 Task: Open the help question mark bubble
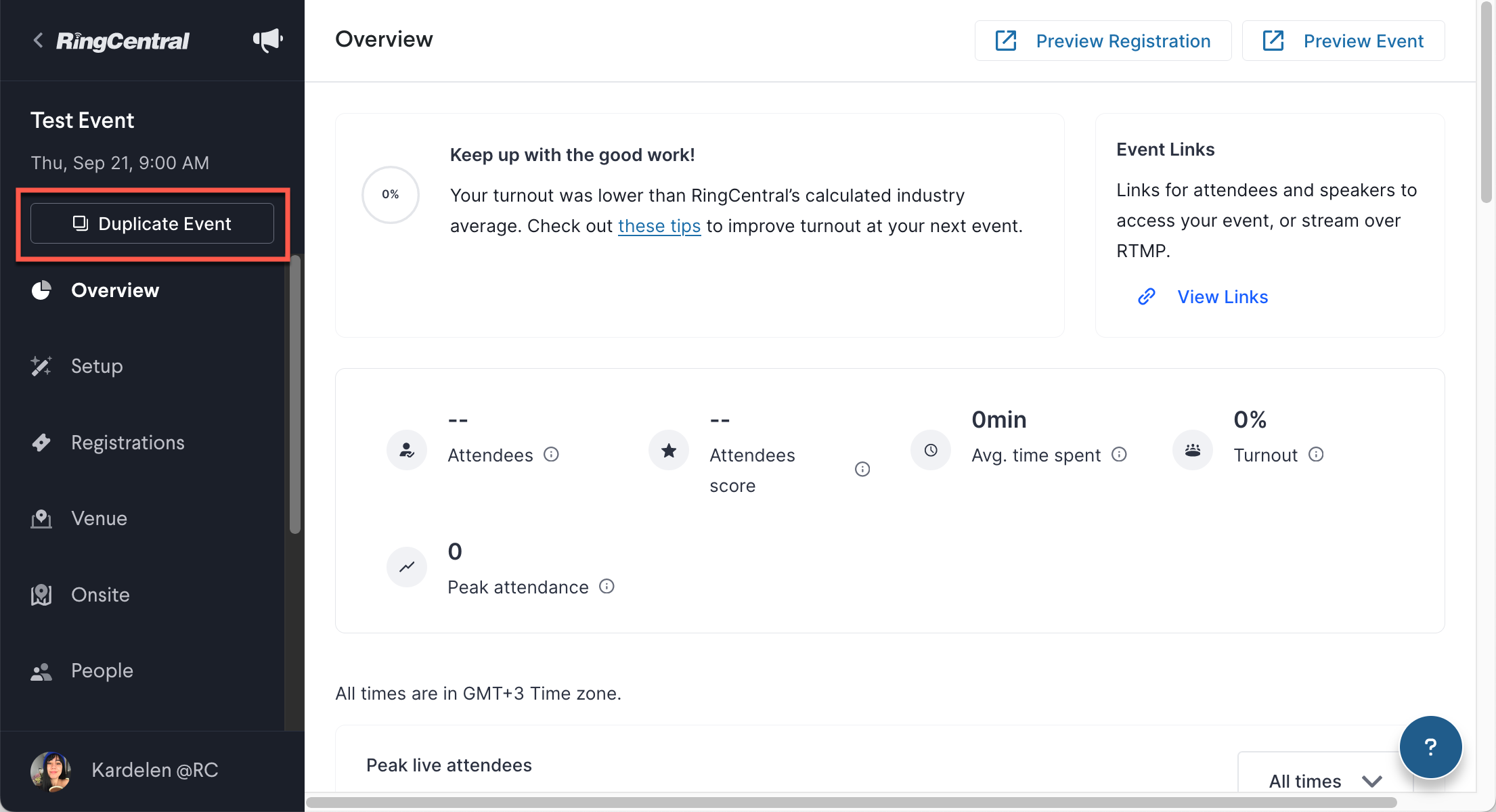[x=1430, y=747]
